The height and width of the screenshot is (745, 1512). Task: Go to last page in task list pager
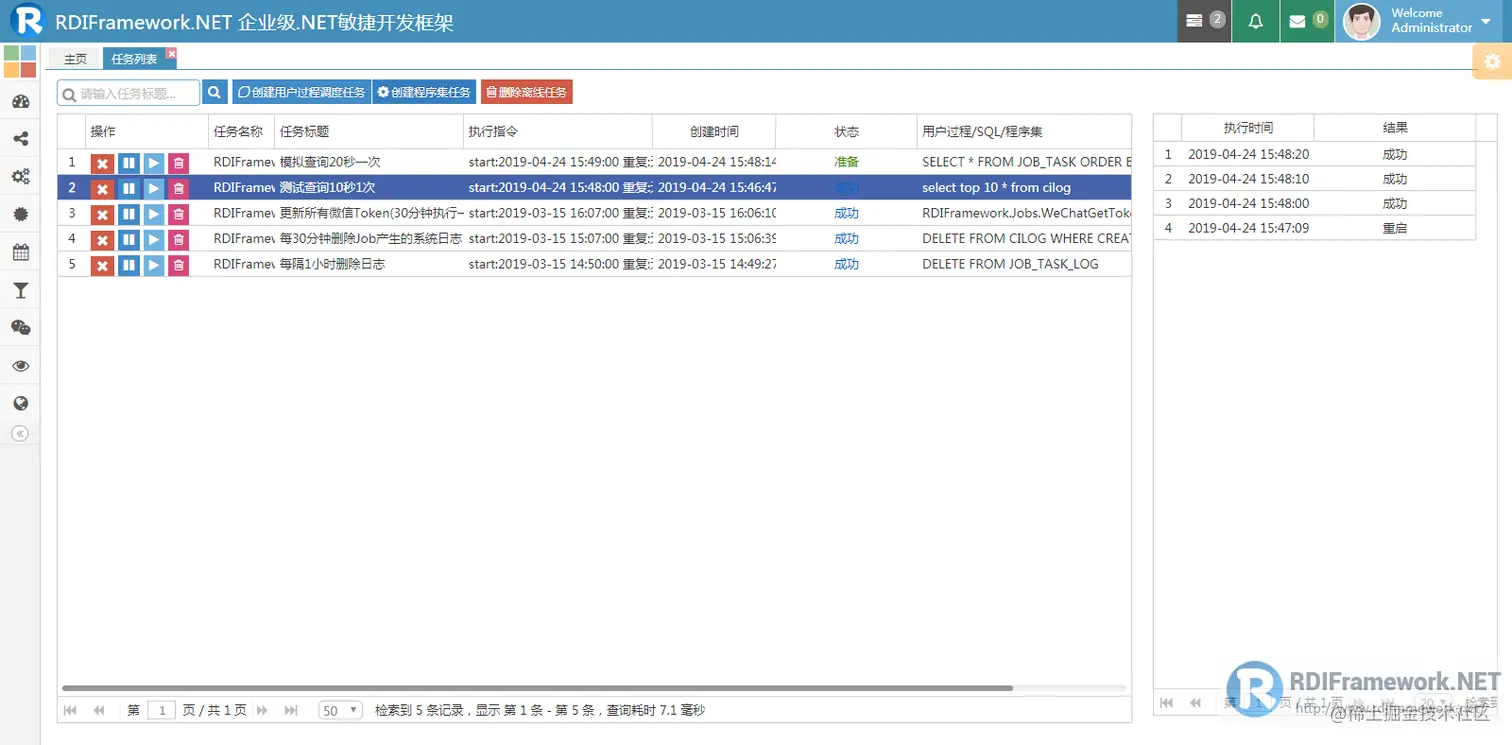click(x=291, y=710)
